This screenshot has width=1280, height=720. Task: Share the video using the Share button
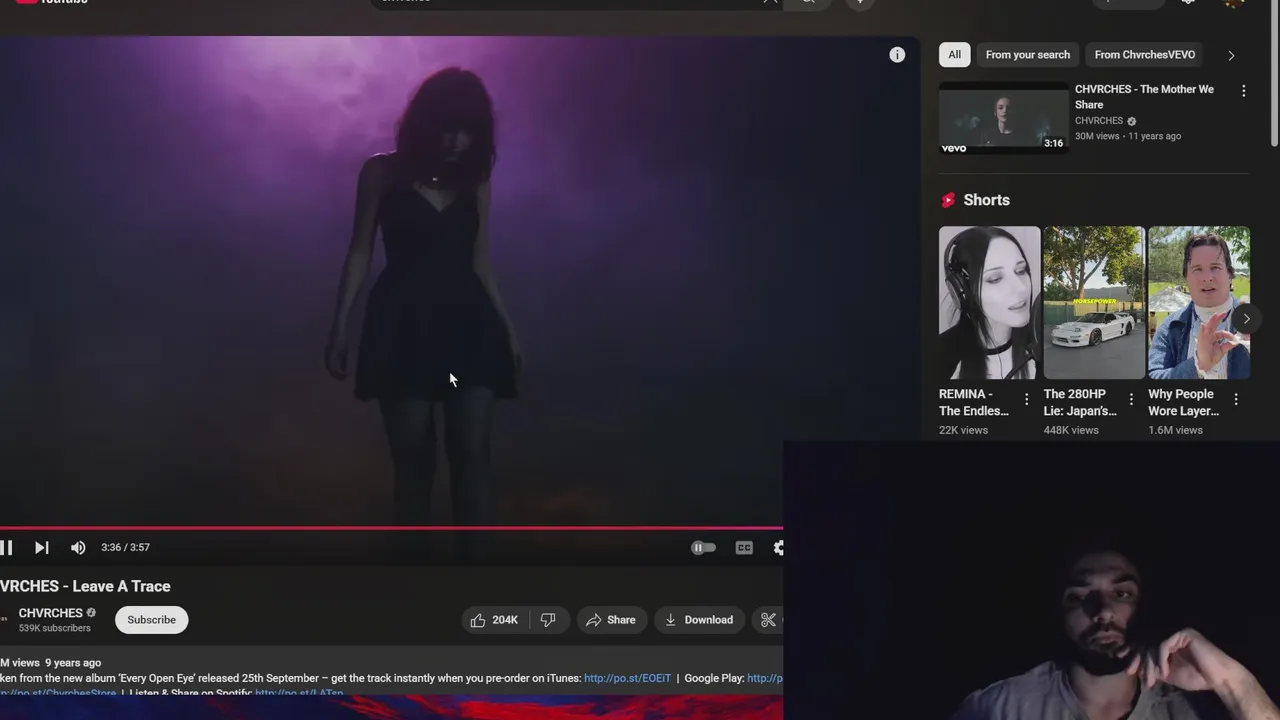tap(611, 620)
